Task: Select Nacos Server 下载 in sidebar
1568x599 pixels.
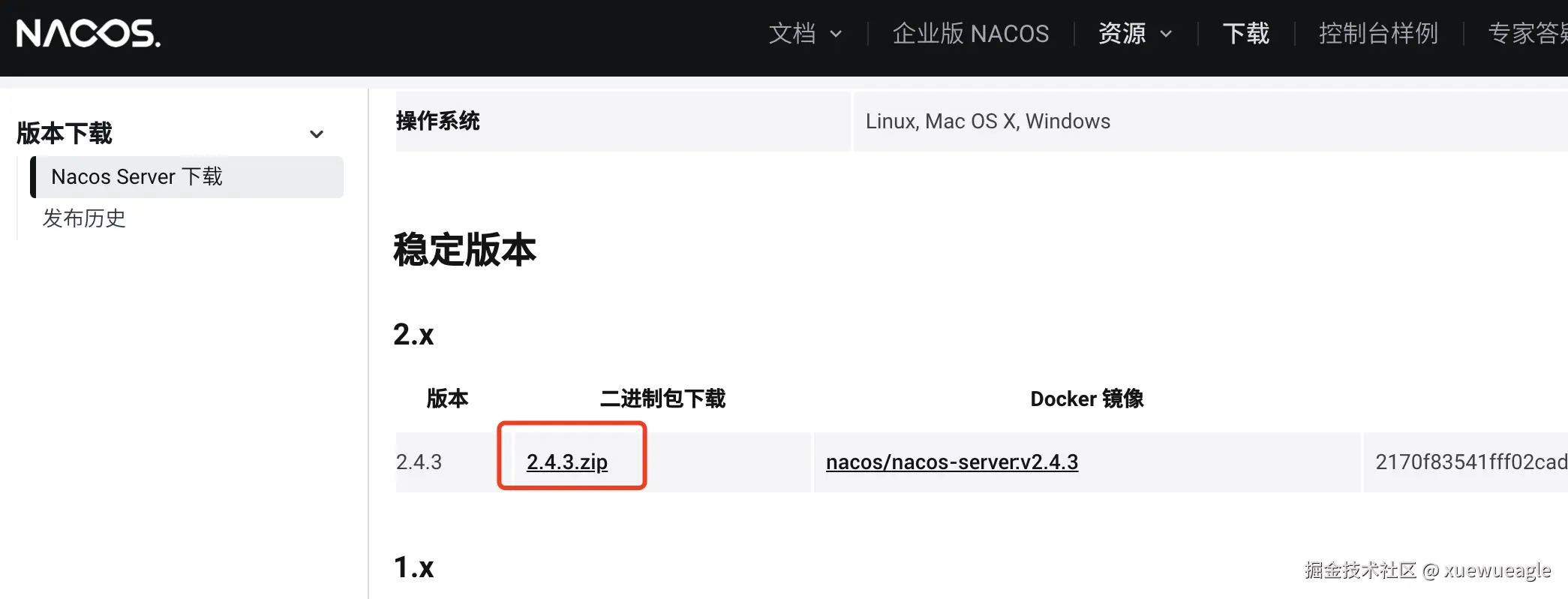Action: [137, 177]
